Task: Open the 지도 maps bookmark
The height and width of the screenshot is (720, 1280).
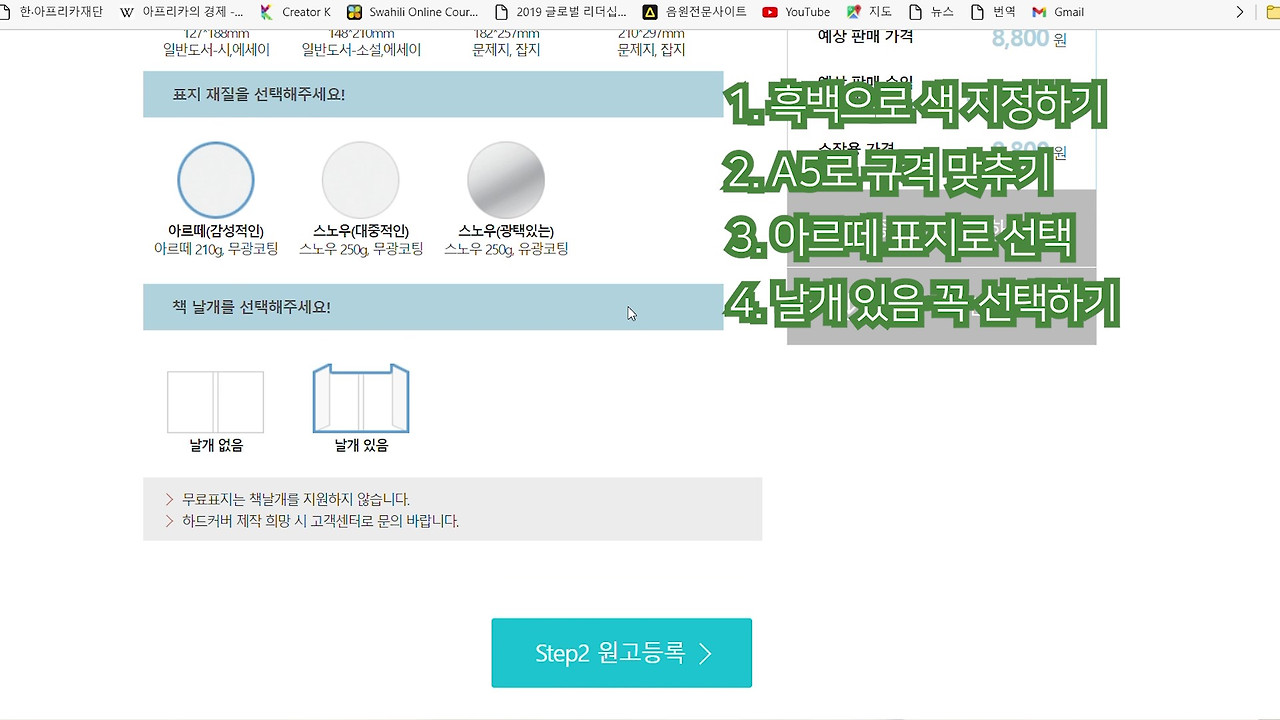Action: point(869,12)
